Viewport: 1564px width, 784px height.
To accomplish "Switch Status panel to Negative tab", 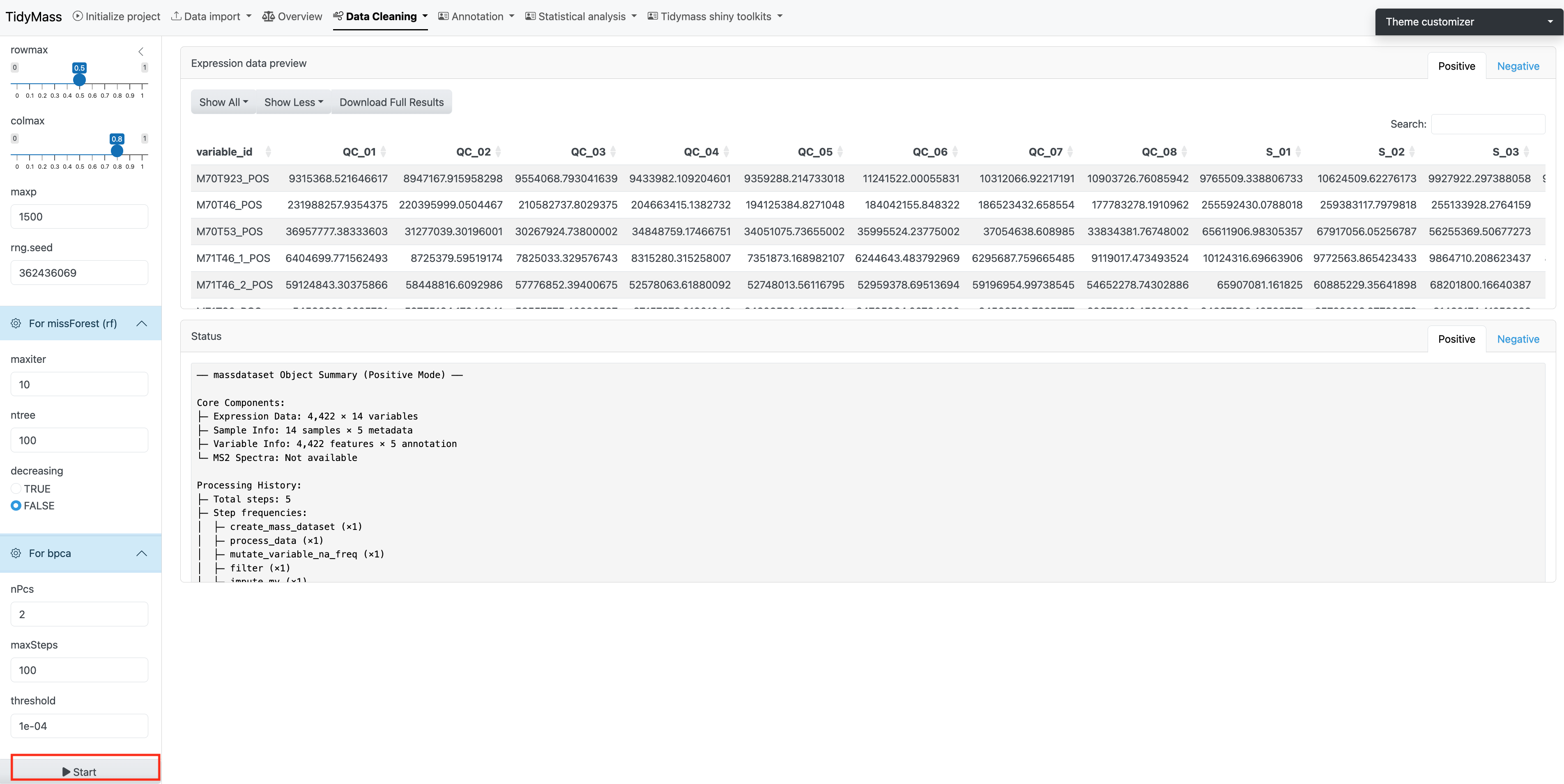I will [1518, 339].
